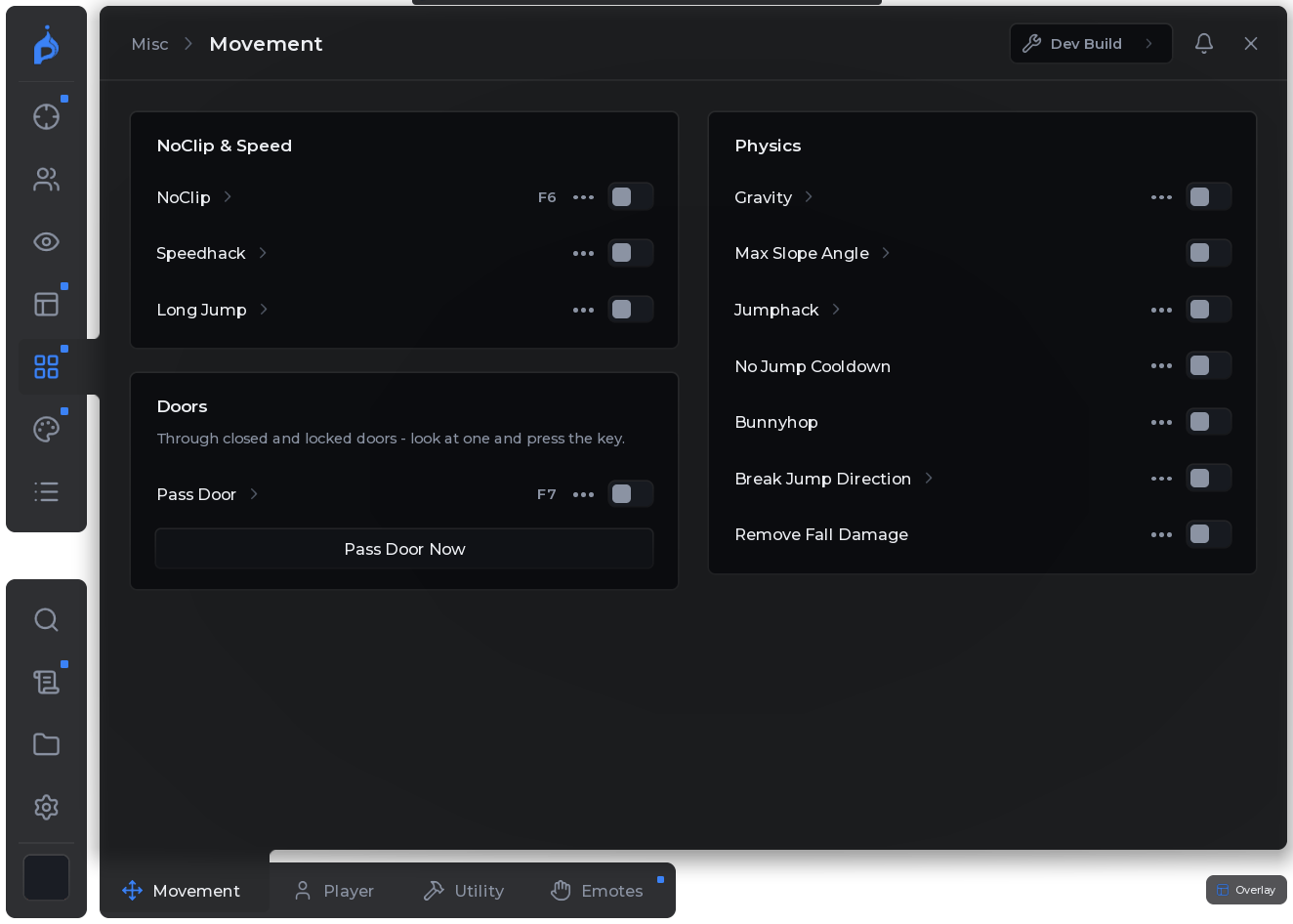
Task: Open the crosshair aim section in sidebar
Action: click(46, 116)
